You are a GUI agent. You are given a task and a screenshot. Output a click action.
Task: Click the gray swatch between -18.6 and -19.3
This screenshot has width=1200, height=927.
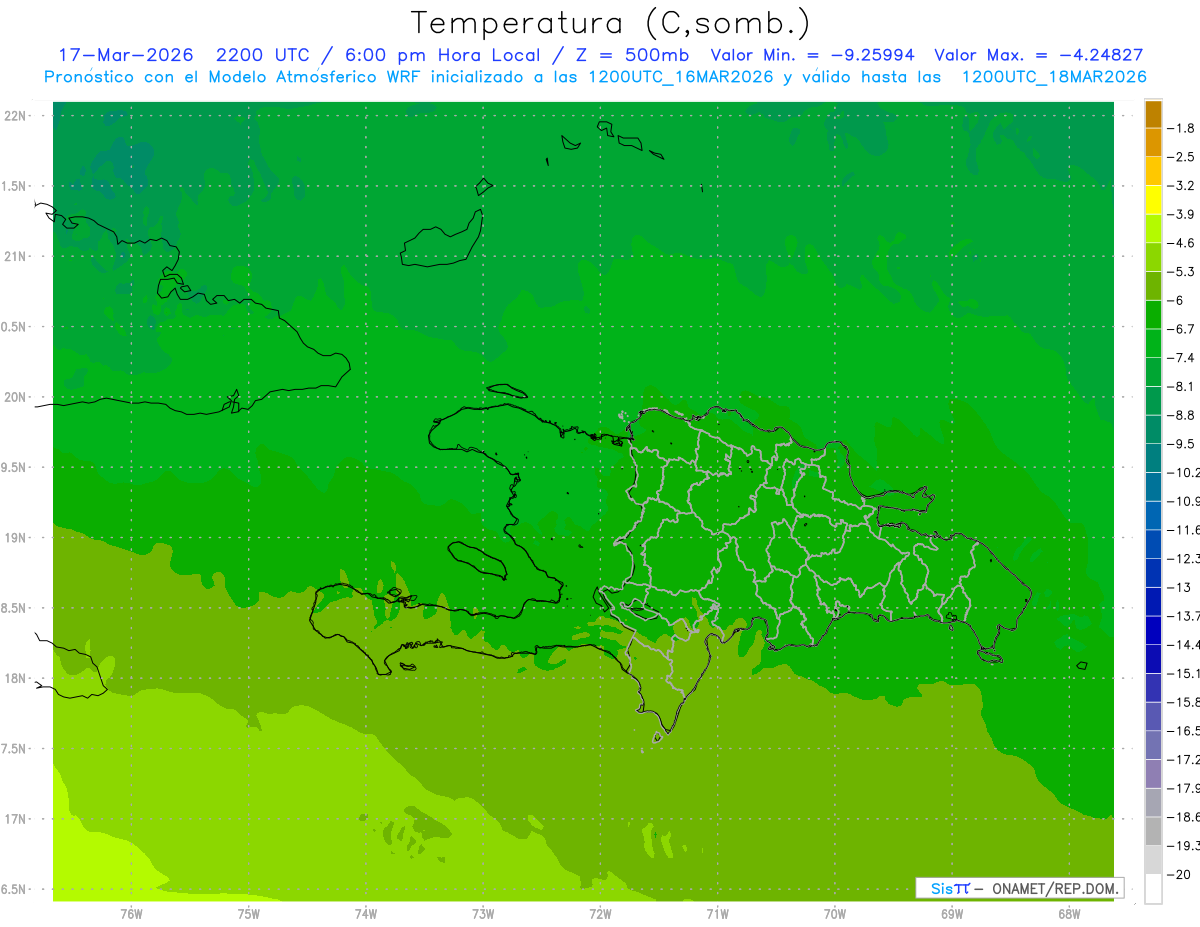coord(1153,831)
